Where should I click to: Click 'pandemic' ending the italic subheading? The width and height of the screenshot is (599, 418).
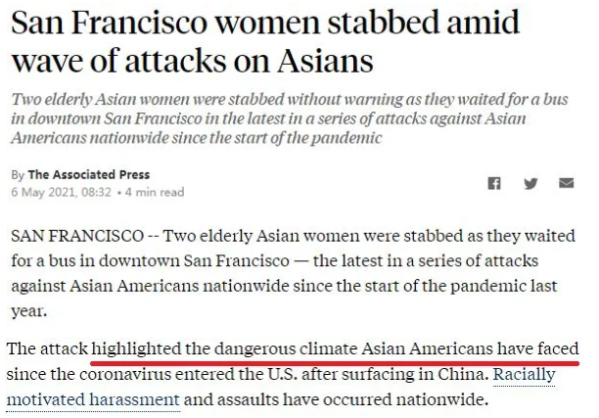(x=346, y=138)
